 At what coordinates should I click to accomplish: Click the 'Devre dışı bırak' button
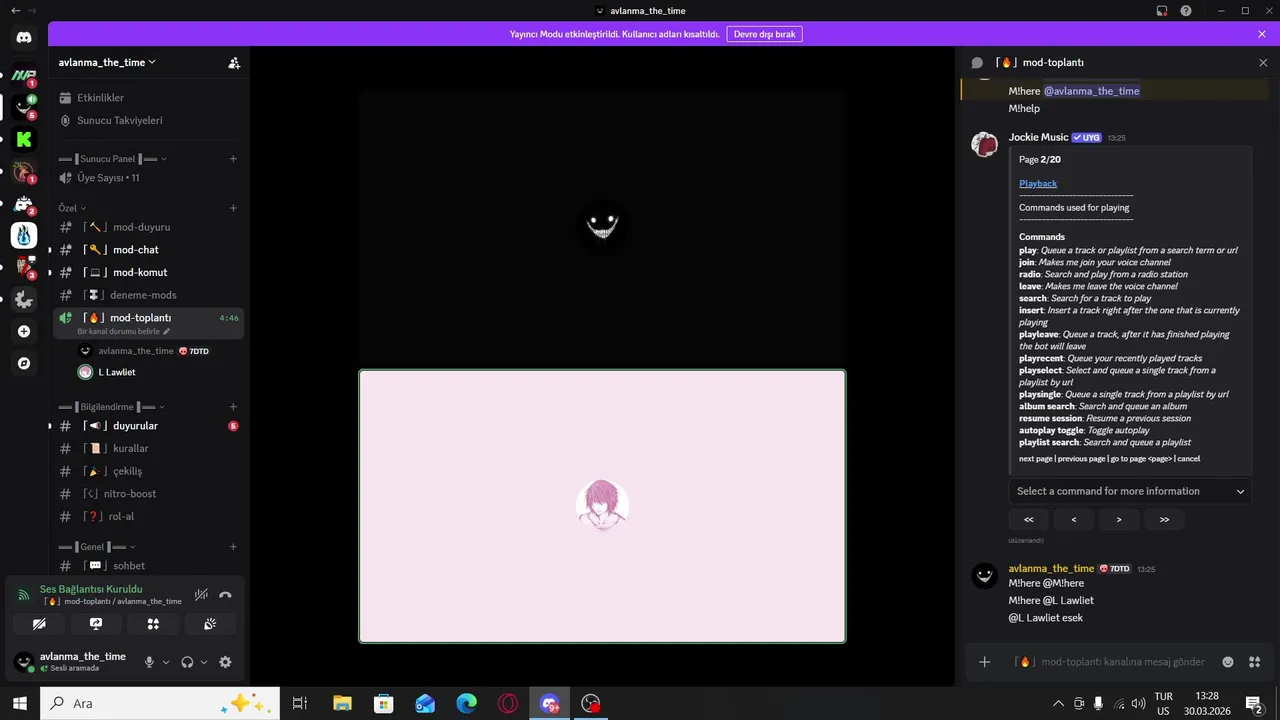point(764,34)
